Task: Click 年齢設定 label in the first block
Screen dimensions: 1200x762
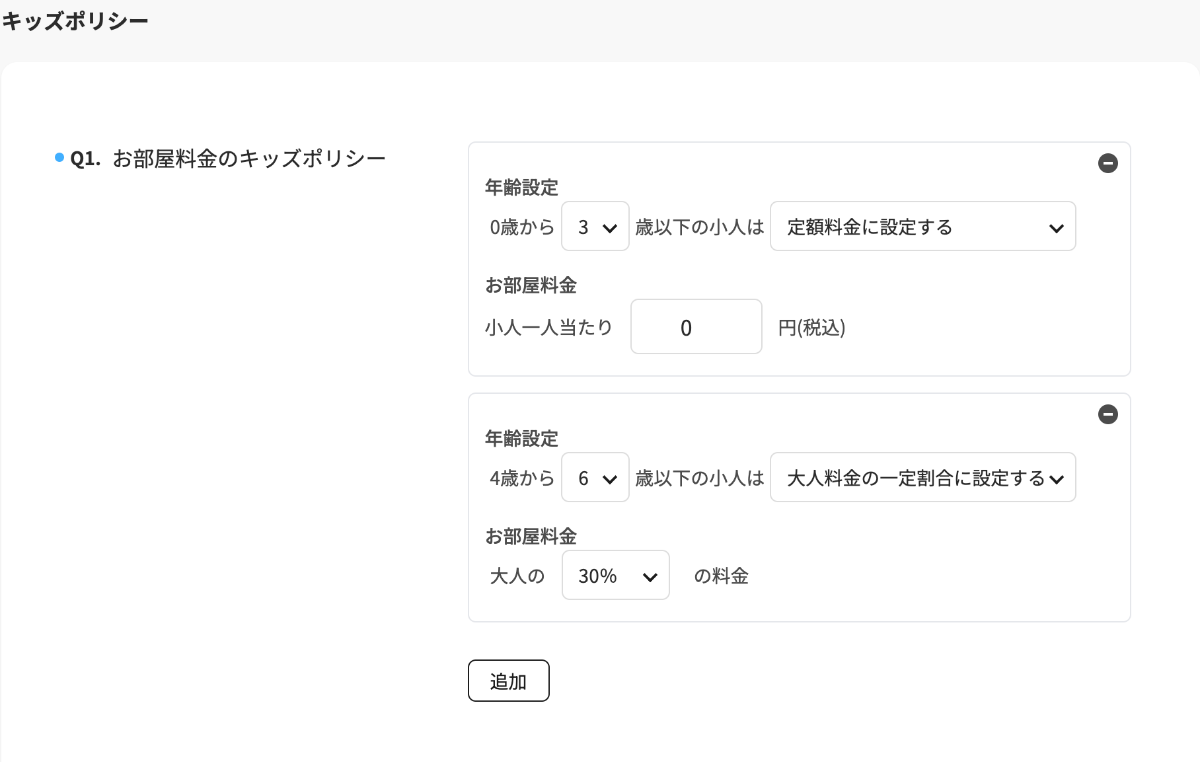Action: tap(522, 187)
